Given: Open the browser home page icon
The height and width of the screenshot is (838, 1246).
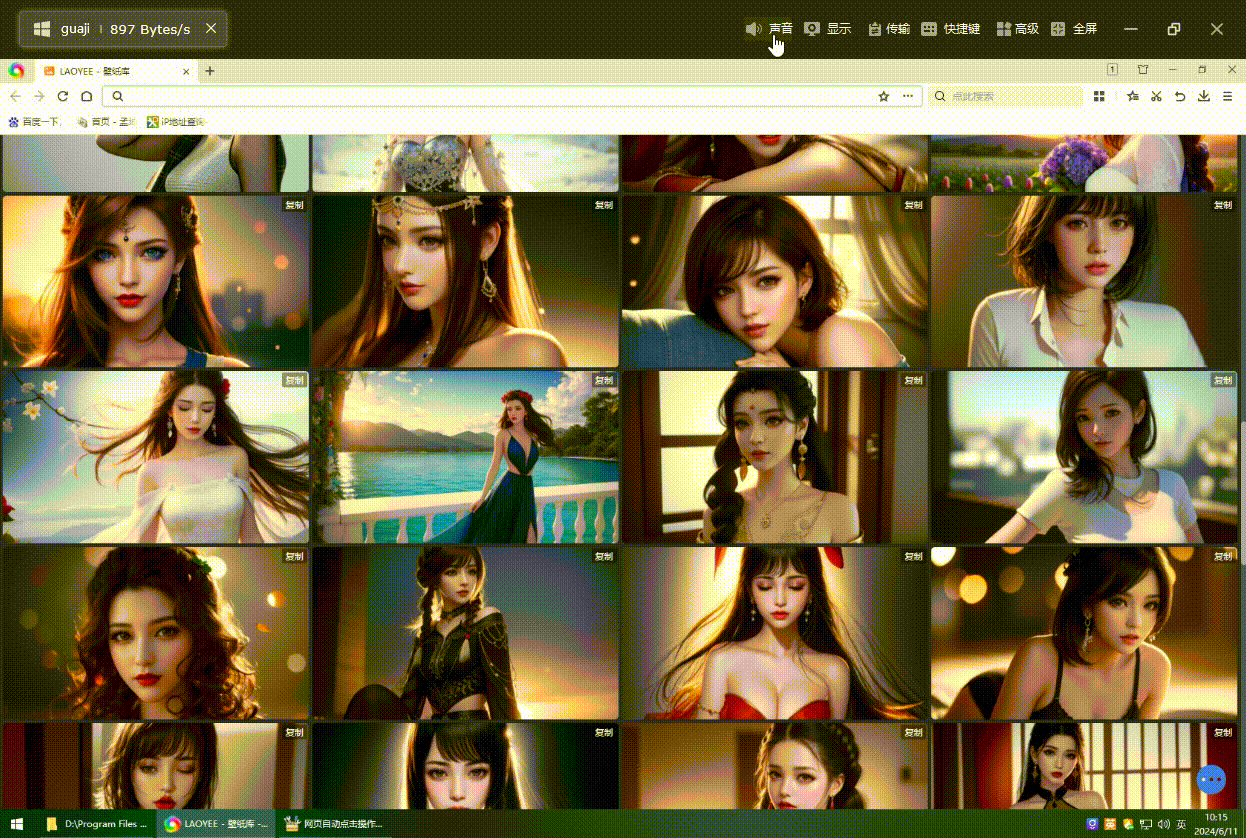Looking at the screenshot, I should point(87,96).
